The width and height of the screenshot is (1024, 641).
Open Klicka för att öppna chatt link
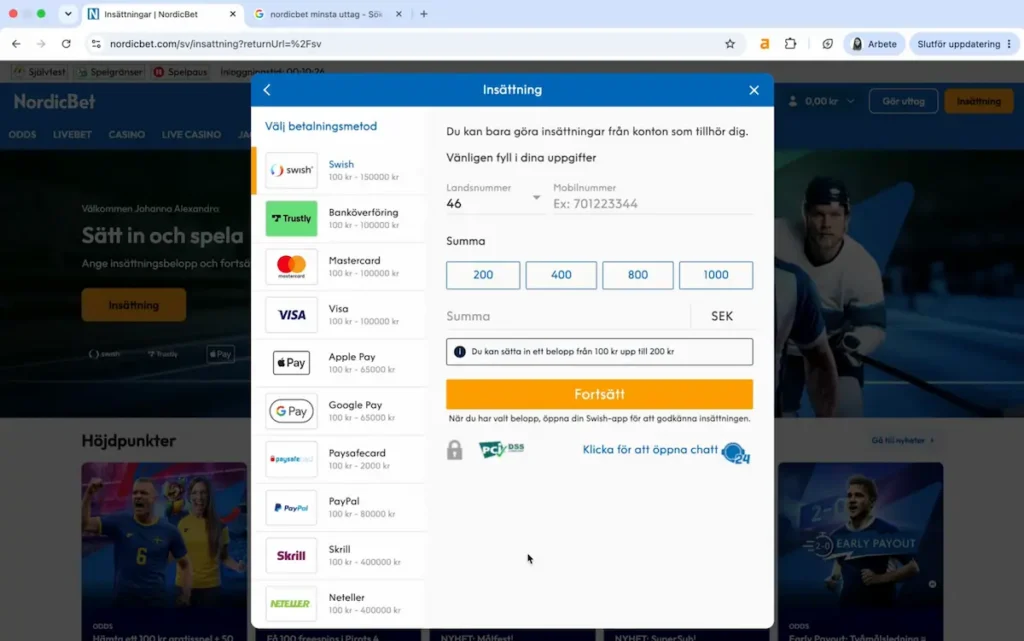[650, 450]
